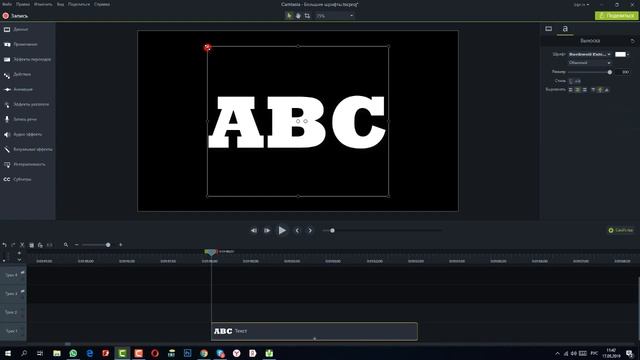Click the Properties button at right of playback bar
Image resolution: width=640 pixels, height=360 pixels.
point(621,230)
